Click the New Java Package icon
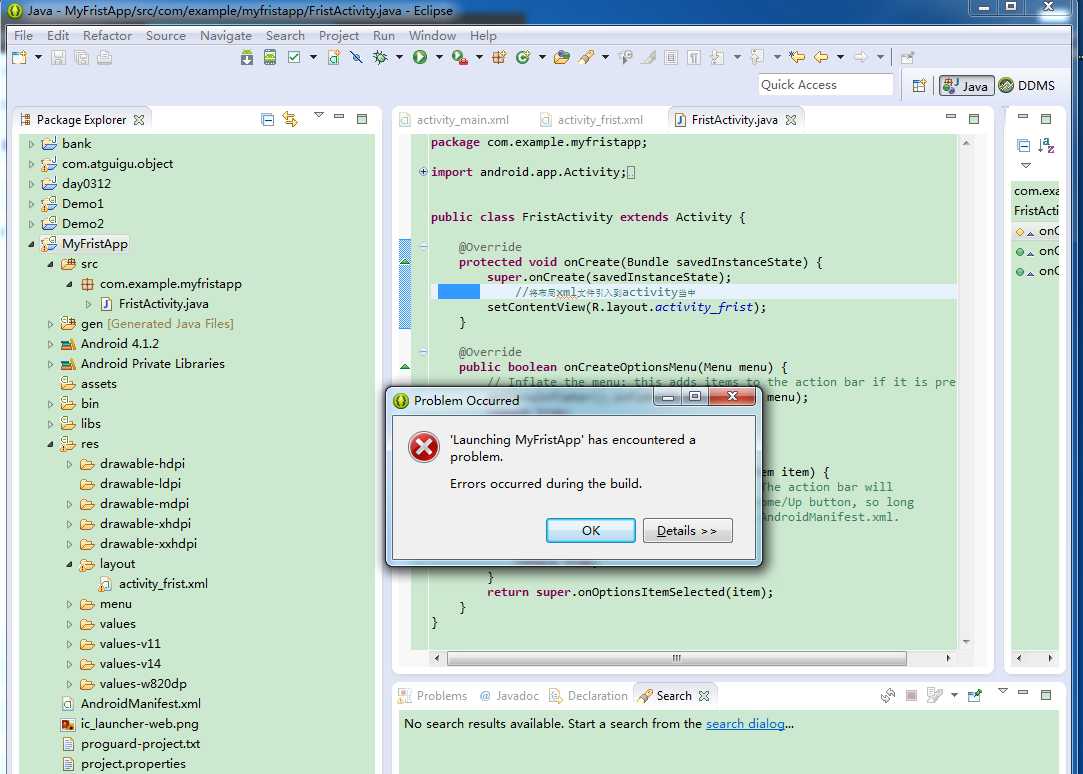Viewport: 1083px width, 774px height. (499, 58)
